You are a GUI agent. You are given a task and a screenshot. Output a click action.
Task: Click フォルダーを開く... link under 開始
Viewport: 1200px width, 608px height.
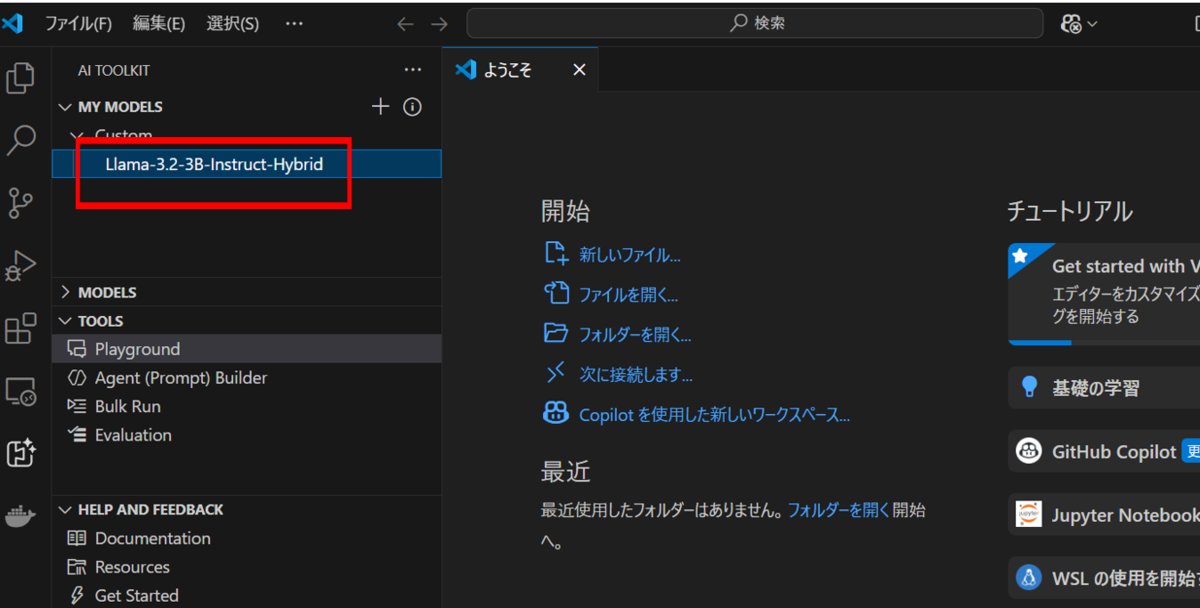coord(636,335)
